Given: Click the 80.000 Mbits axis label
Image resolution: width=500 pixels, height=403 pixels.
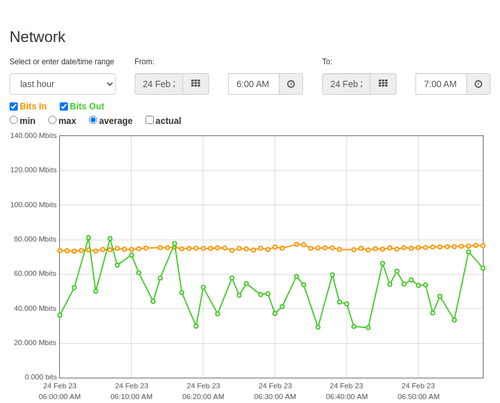Looking at the screenshot, I should [35, 239].
